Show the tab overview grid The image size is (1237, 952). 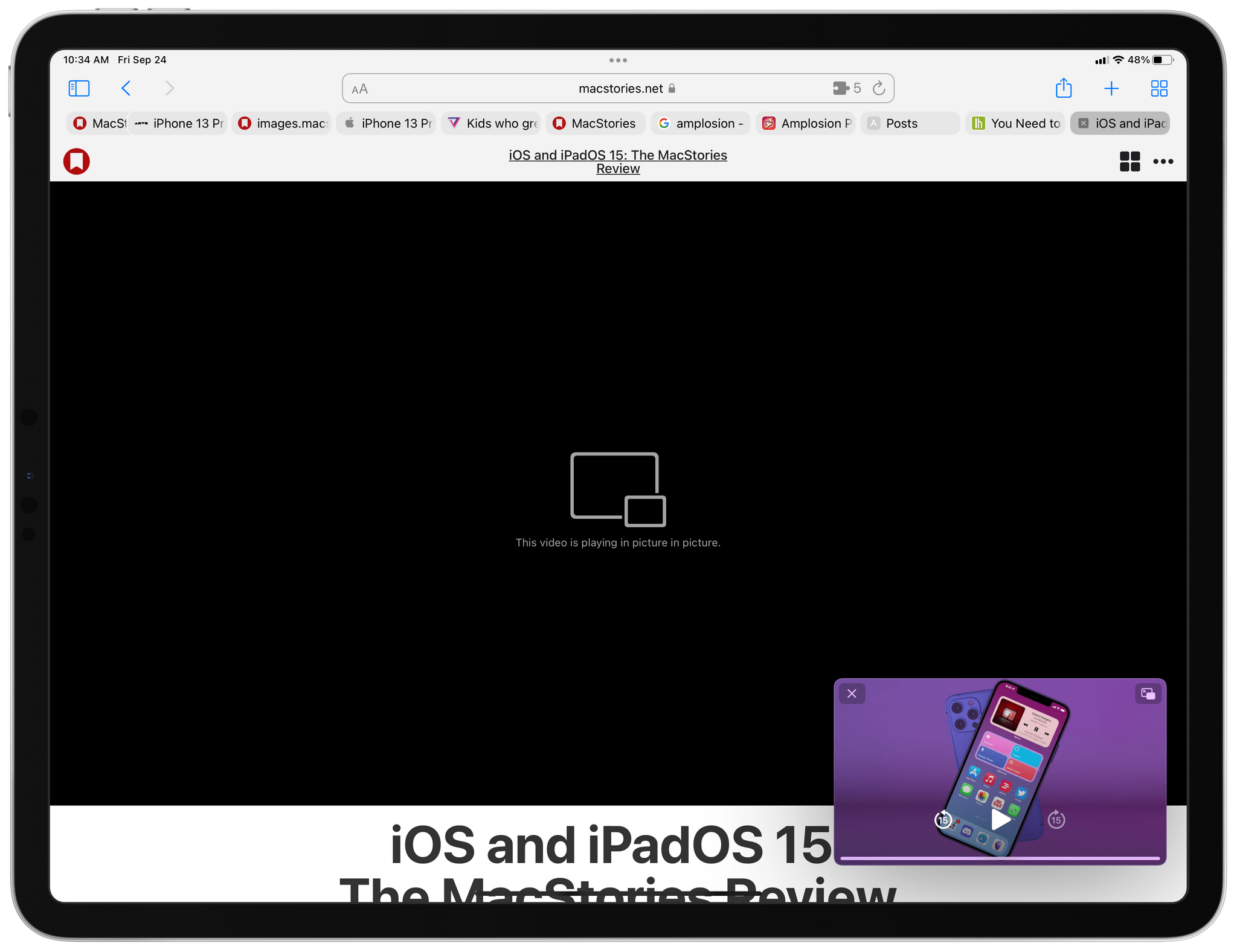1159,89
